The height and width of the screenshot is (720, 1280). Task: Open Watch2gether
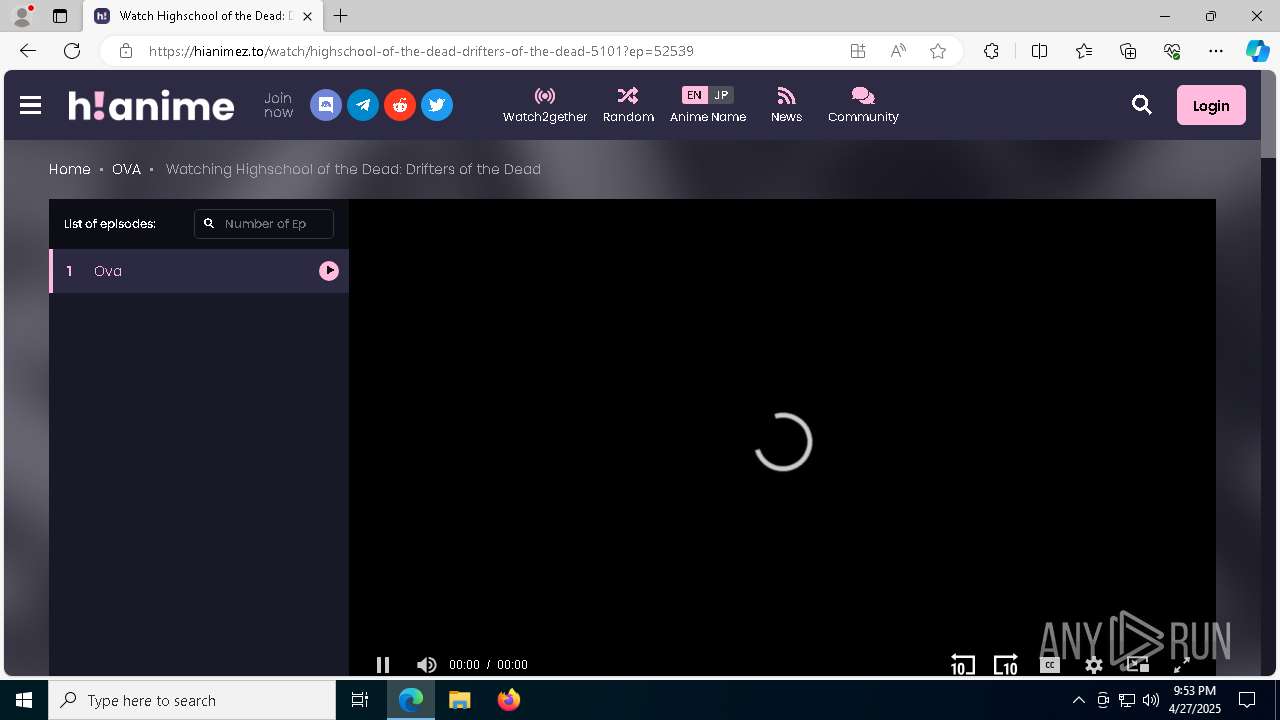coord(545,105)
